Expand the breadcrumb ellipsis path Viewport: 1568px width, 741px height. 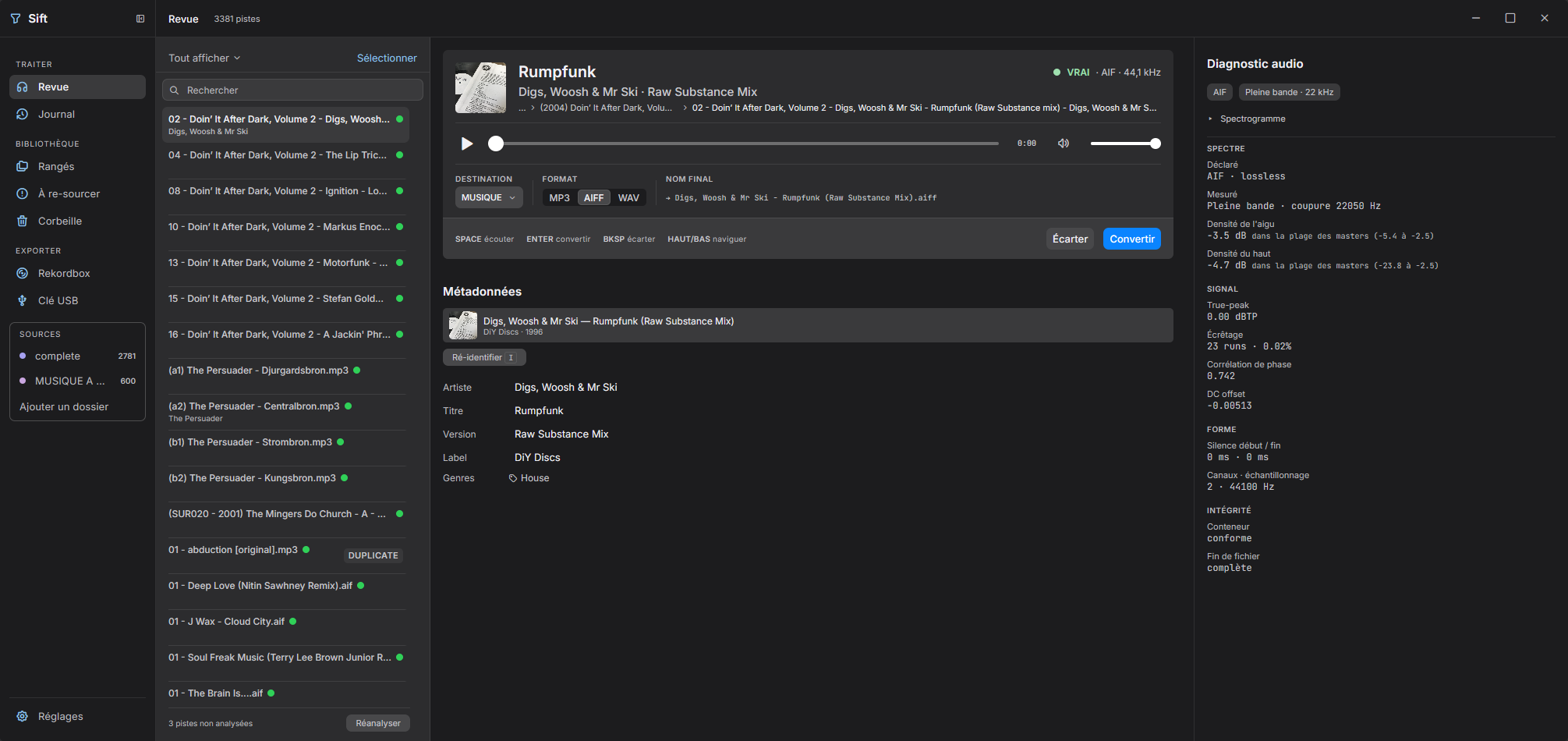point(522,108)
